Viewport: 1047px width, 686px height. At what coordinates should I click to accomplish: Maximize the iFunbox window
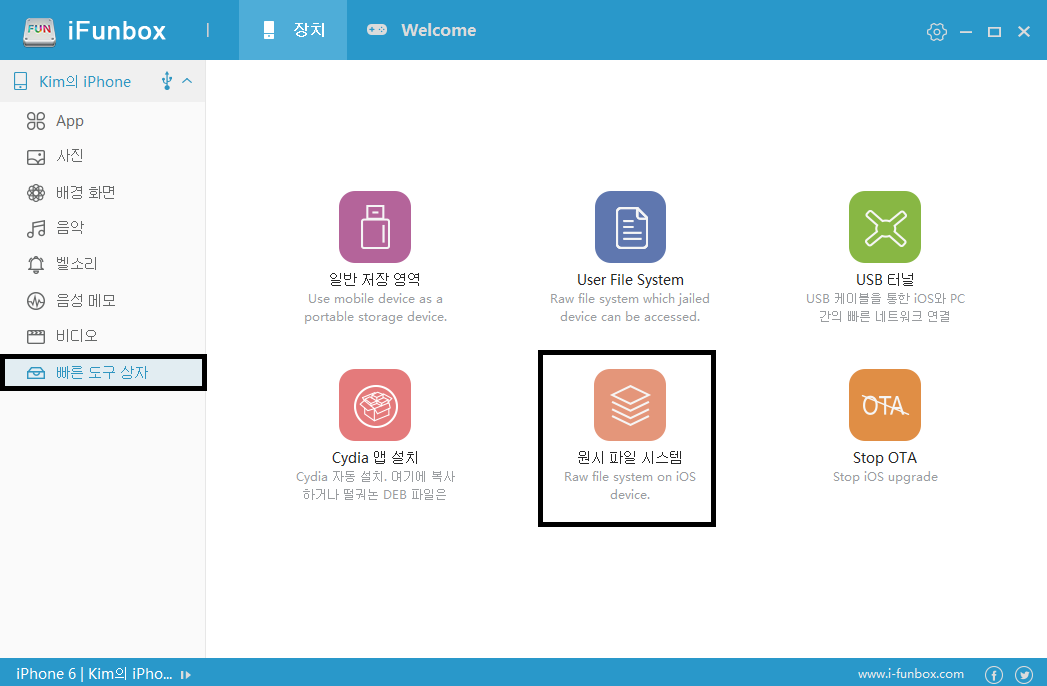click(x=994, y=31)
